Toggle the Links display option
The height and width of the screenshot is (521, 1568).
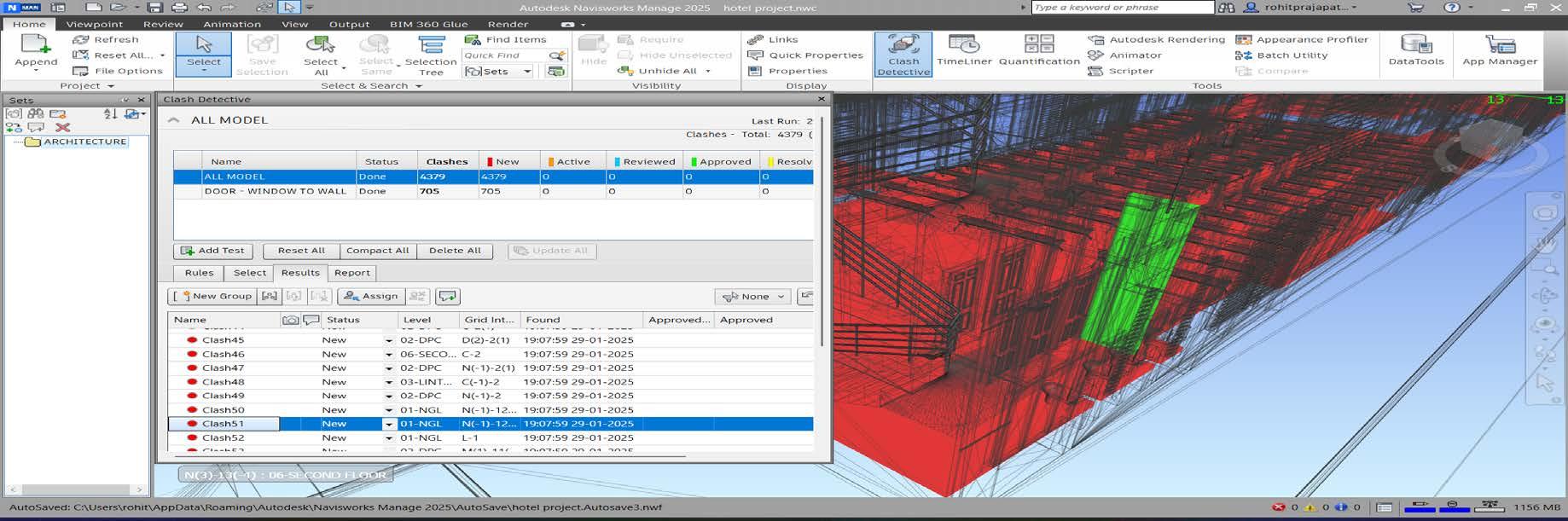[x=773, y=39]
